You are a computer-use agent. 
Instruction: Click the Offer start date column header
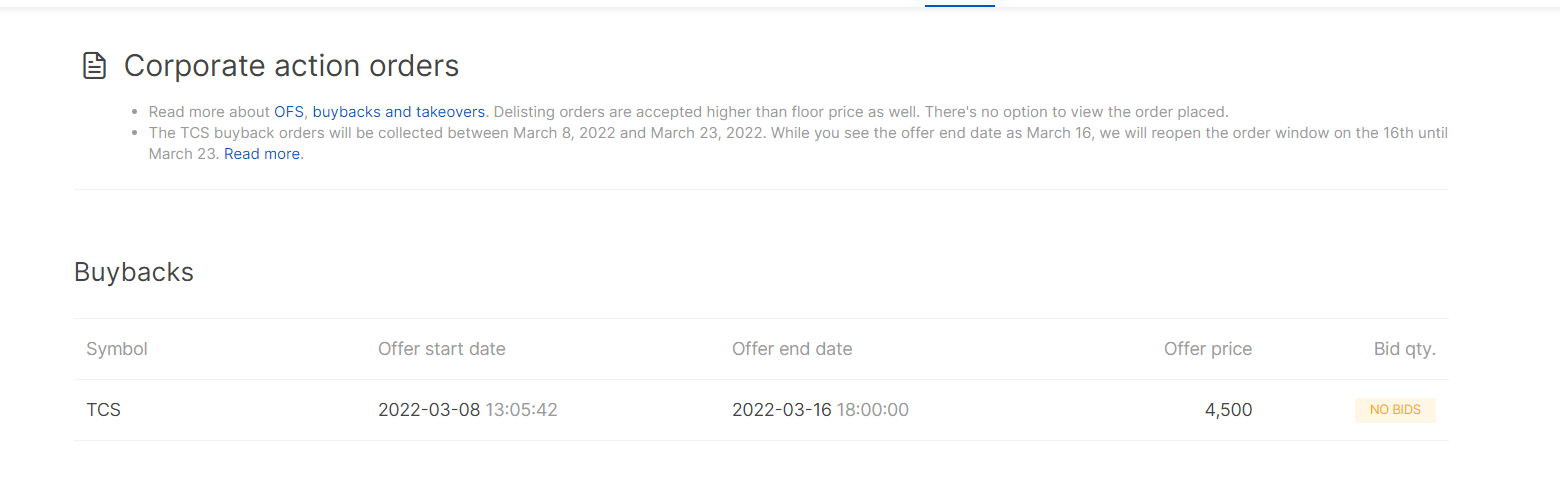click(441, 349)
